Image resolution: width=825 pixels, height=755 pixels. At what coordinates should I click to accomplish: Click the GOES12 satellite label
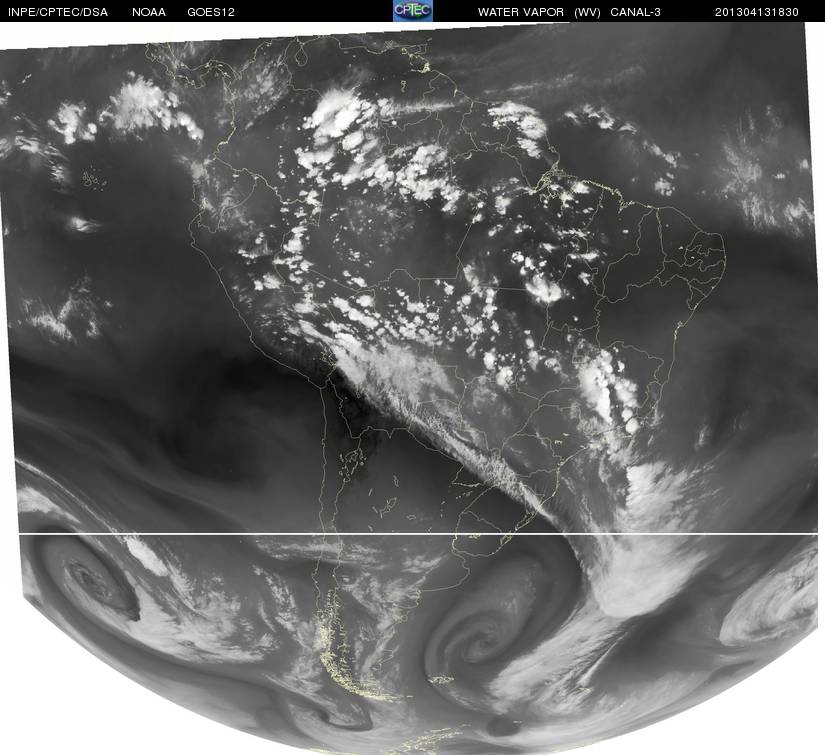click(211, 12)
